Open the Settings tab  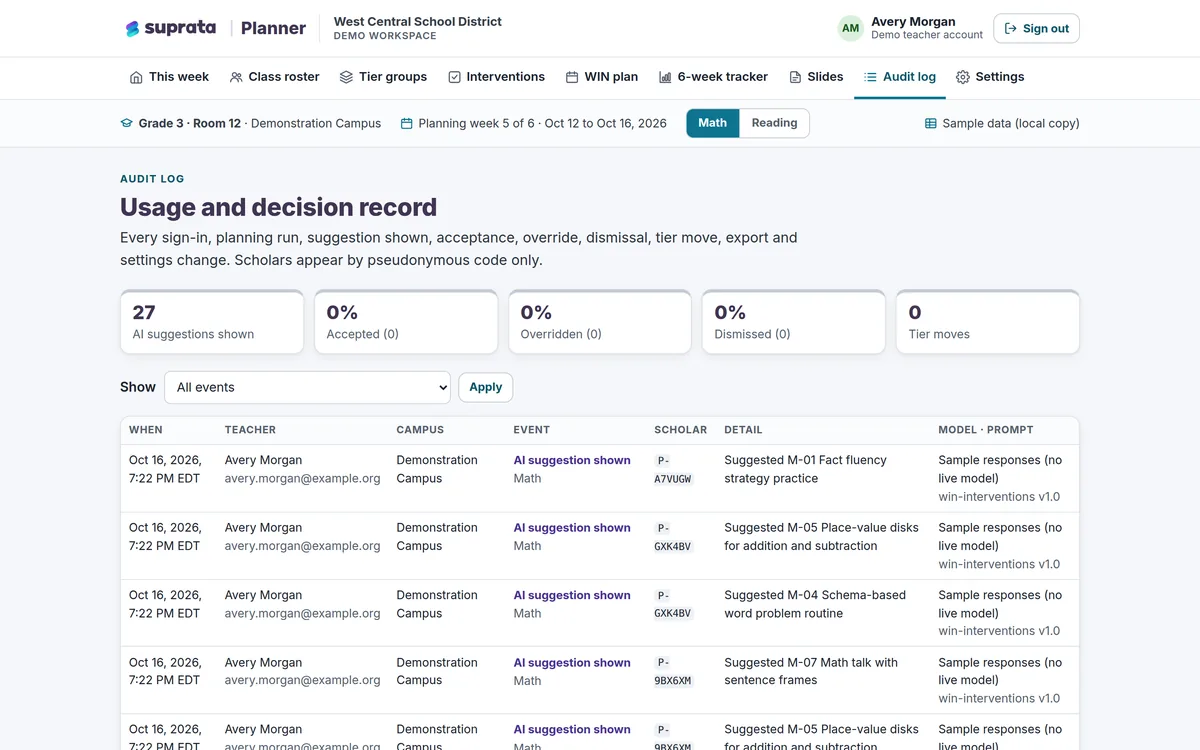(990, 77)
